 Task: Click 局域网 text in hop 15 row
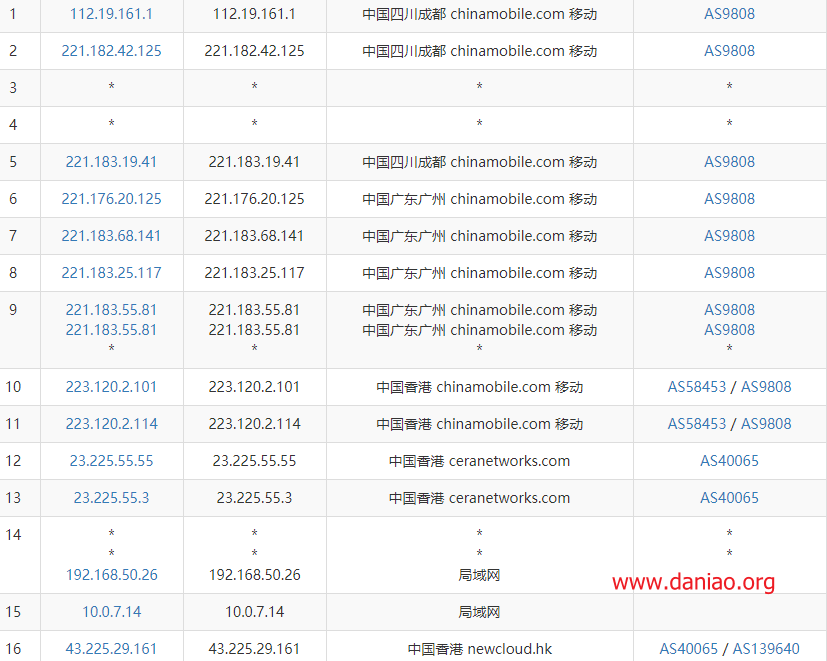pos(479,612)
